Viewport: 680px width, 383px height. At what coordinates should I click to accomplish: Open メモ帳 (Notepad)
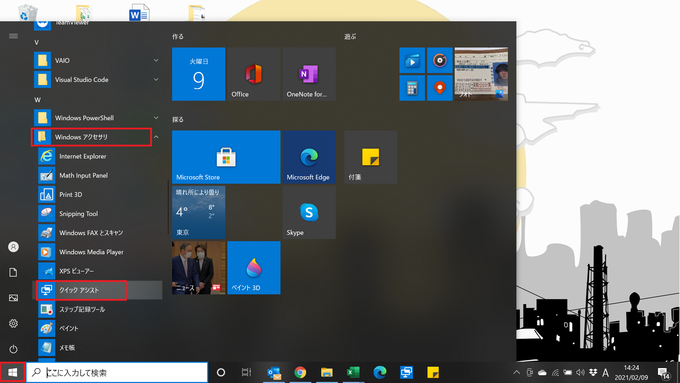pos(98,347)
